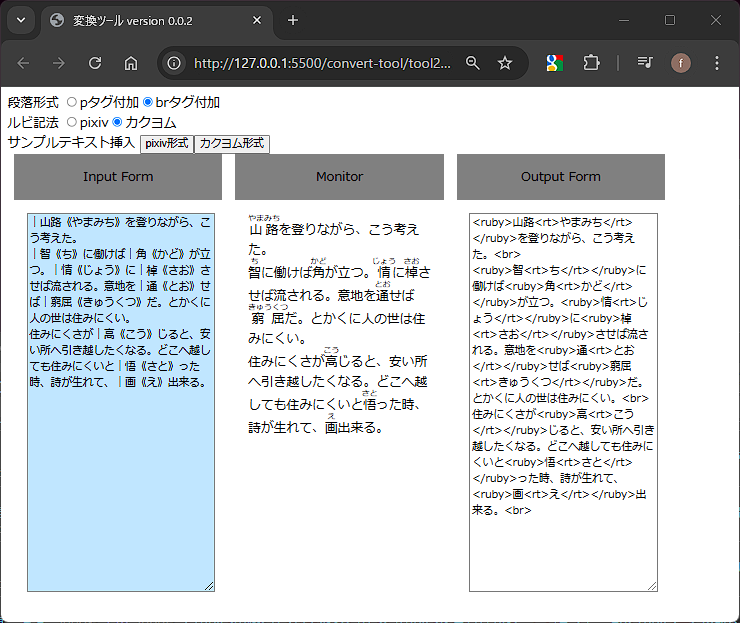Select the brタグ付加 radio option

pyautogui.click(x=148, y=102)
